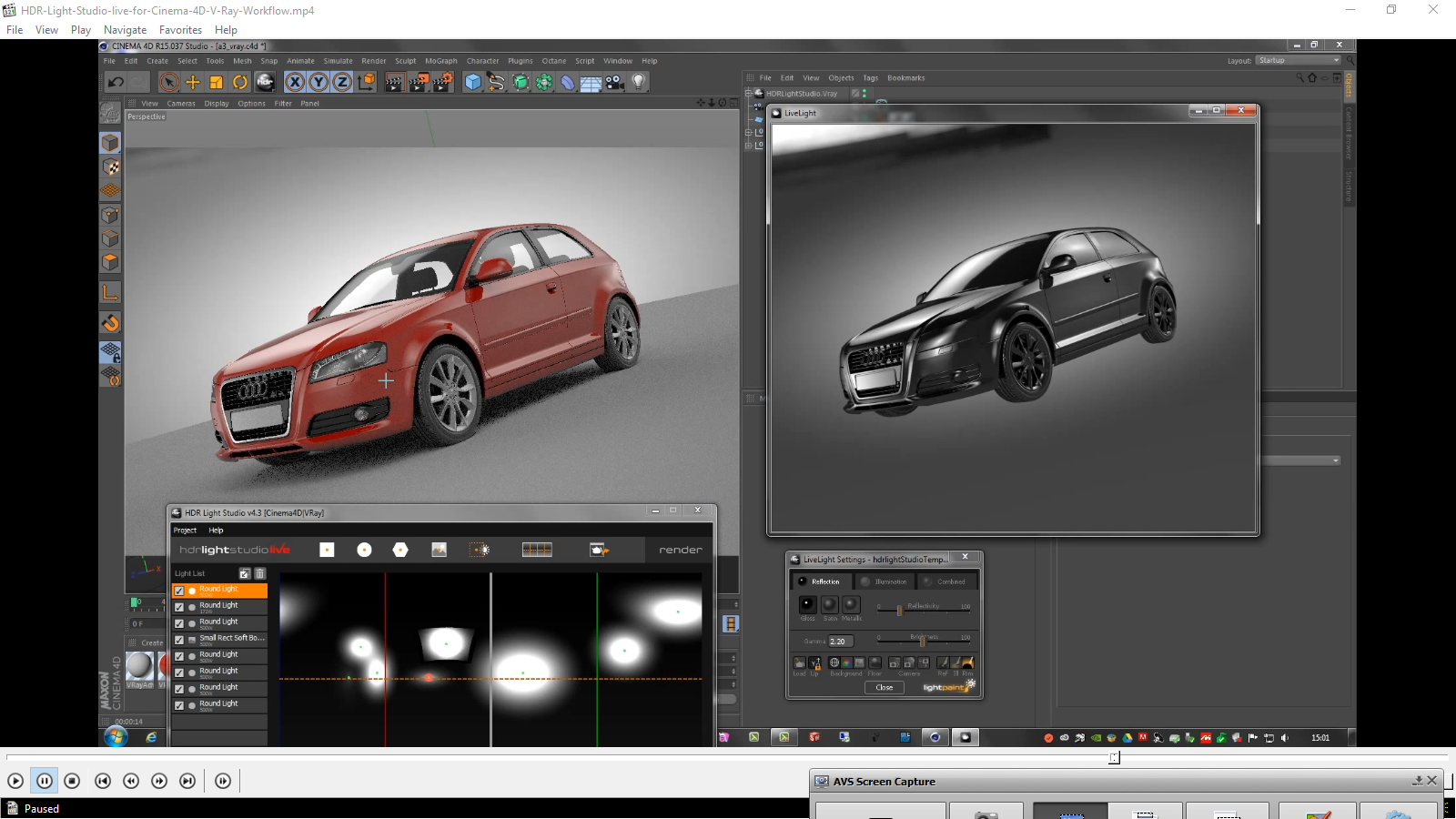Switch to Combined tab in LiveLight Settings
This screenshot has height=819, width=1456.
point(945,581)
